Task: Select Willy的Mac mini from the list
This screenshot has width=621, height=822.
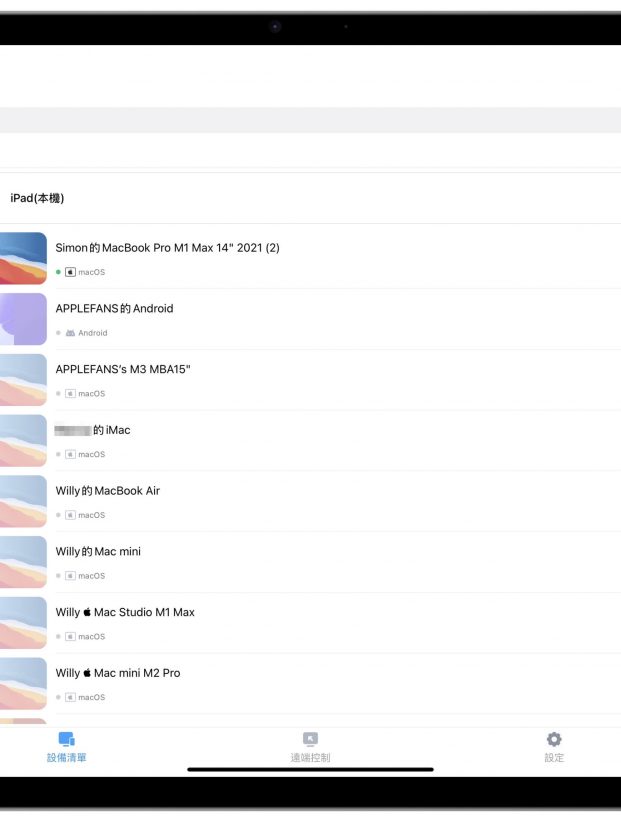Action: pos(98,552)
